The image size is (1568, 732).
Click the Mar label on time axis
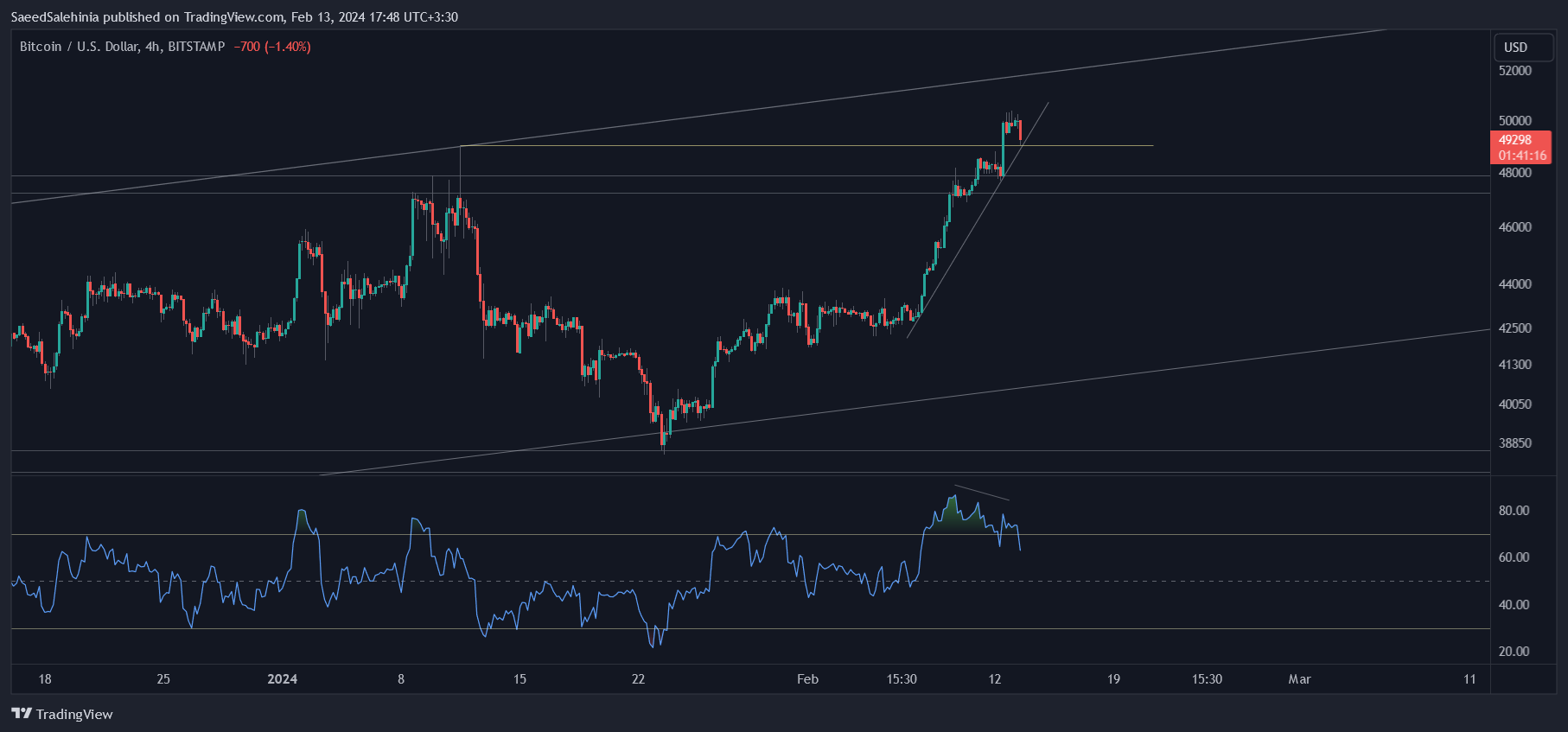point(1300,679)
